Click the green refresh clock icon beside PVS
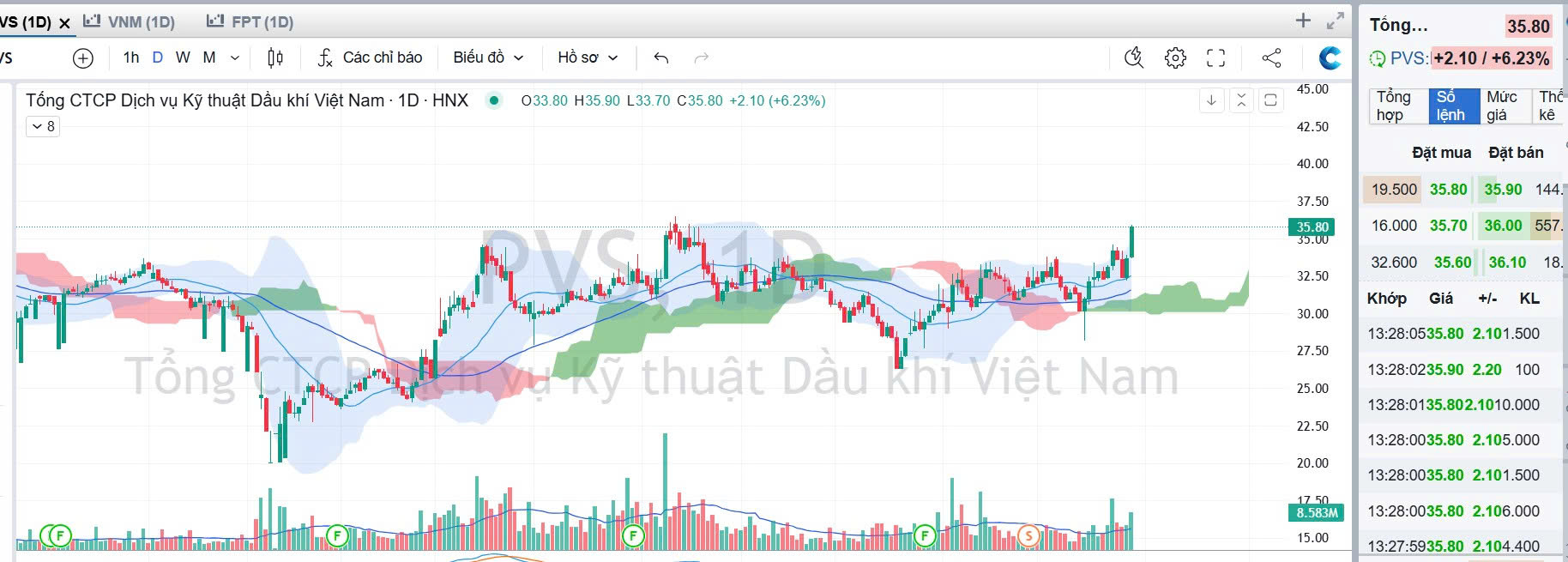Image resolution: width=1568 pixels, height=562 pixels. point(1378,59)
